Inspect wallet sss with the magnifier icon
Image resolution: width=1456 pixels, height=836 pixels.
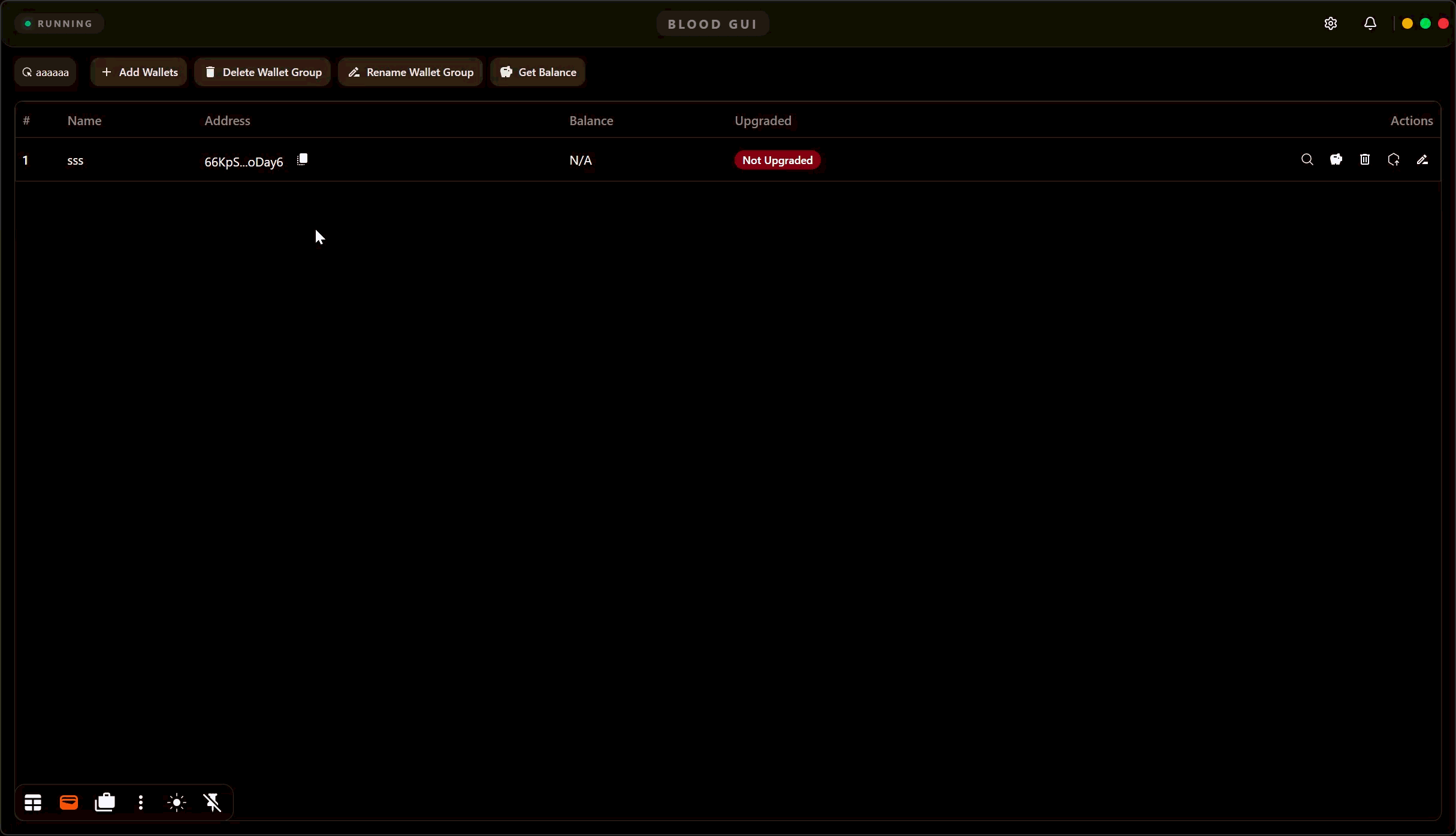point(1307,160)
